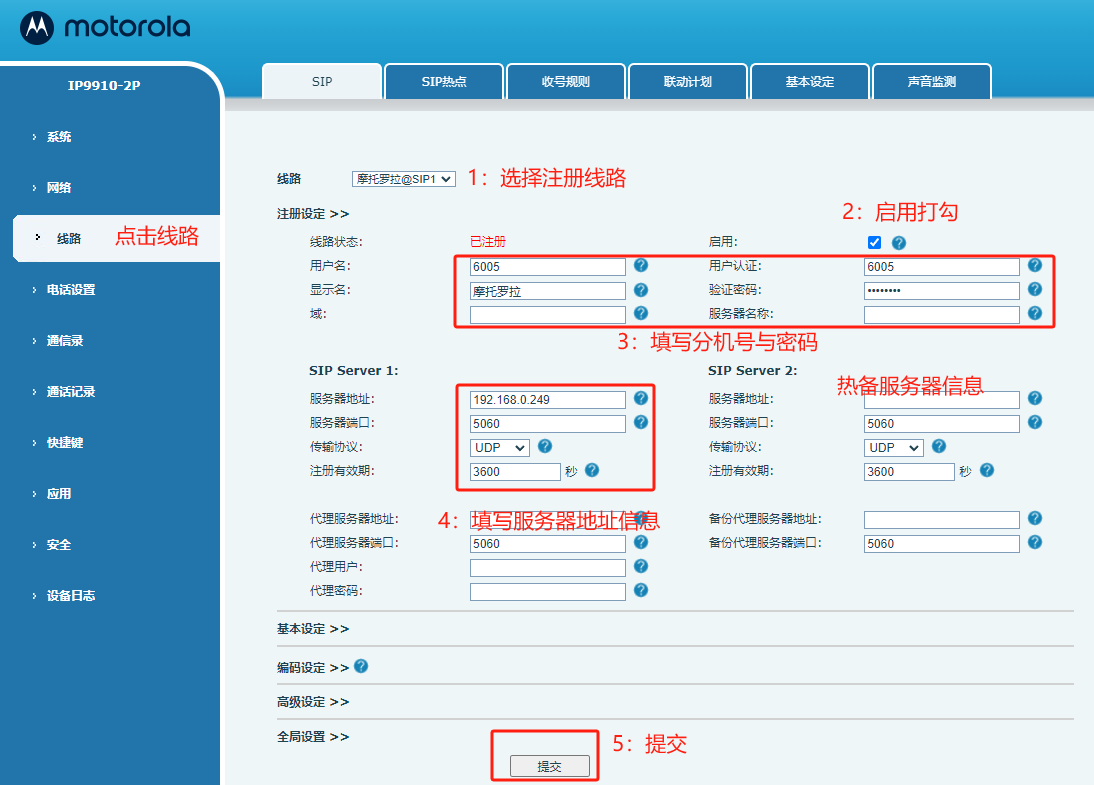Screen dimensions: 1094x785
Task: Open help icon for 备份代理服务器地址 field
Action: pyautogui.click(x=1035, y=518)
